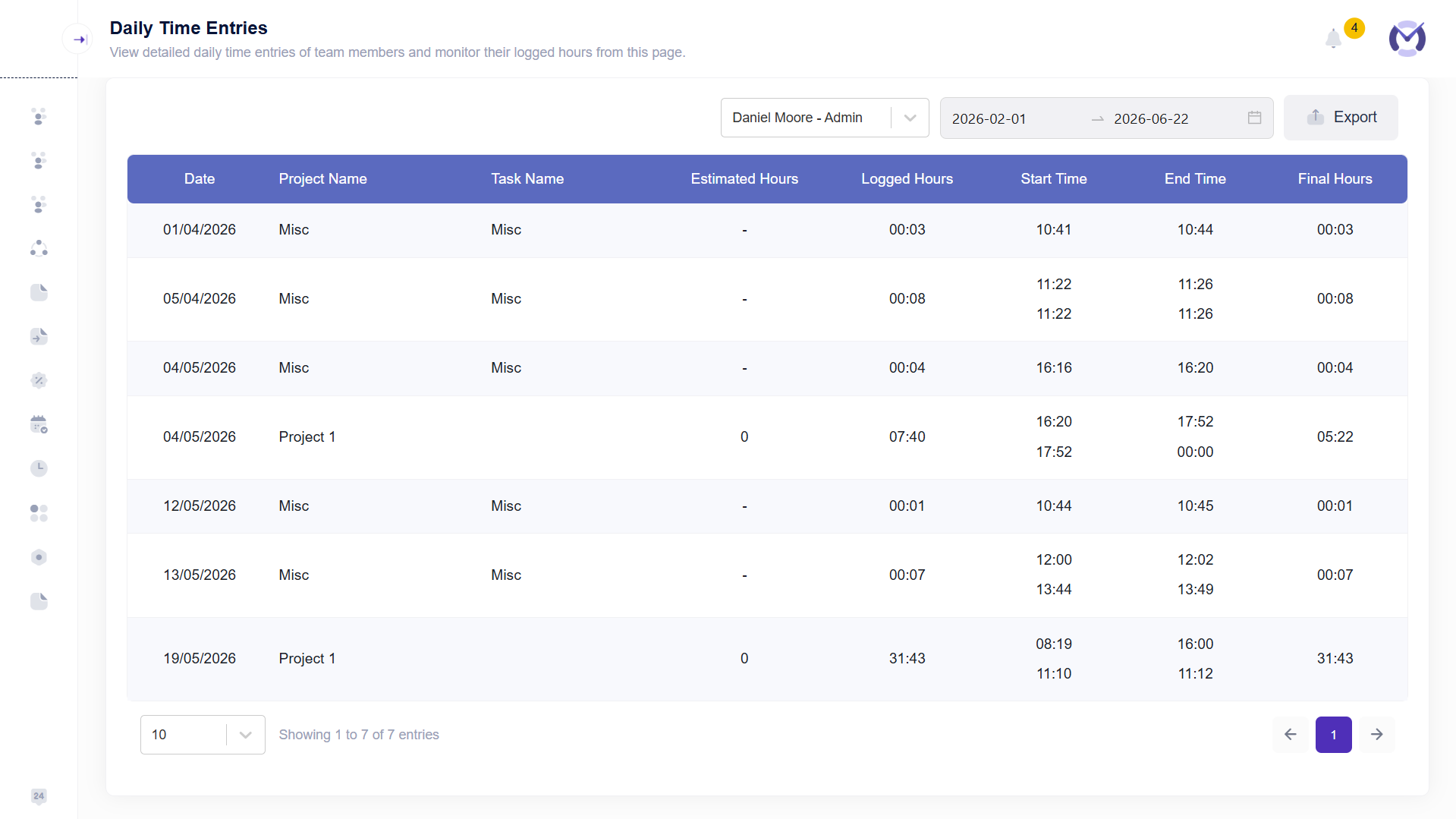Open the connected-nodes sidebar icon
The height and width of the screenshot is (819, 1456).
39,248
